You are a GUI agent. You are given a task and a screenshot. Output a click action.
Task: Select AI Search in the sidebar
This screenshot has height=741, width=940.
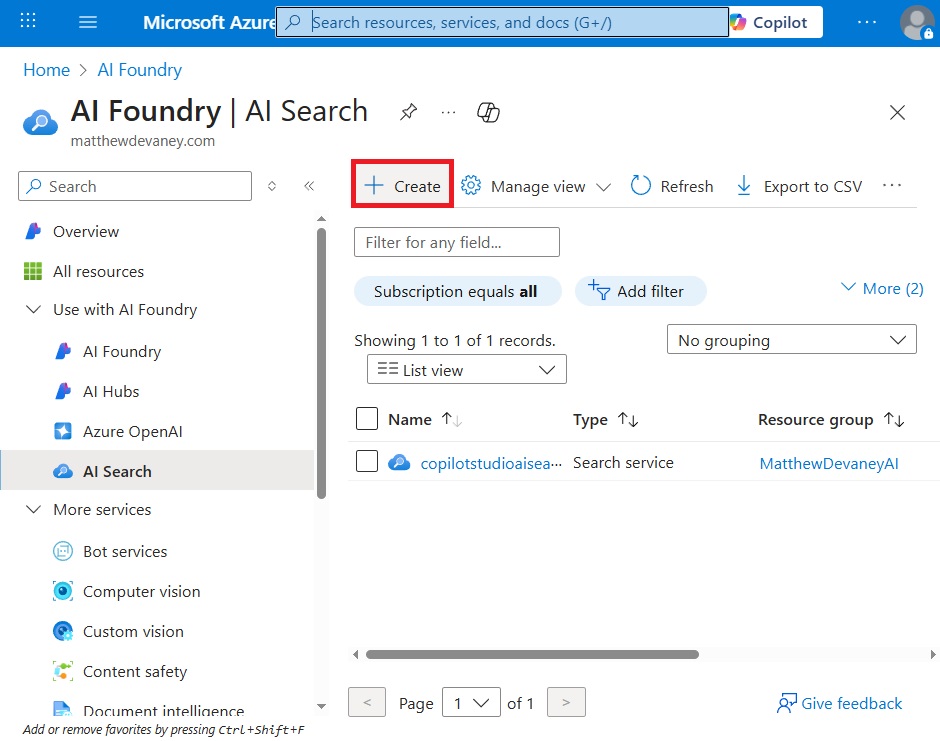(x=157, y=471)
